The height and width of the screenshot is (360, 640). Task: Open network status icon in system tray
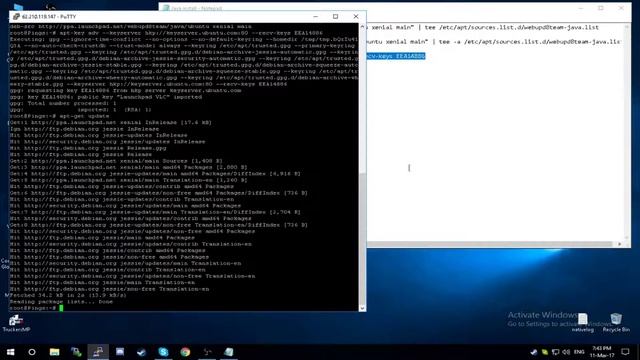click(556, 352)
